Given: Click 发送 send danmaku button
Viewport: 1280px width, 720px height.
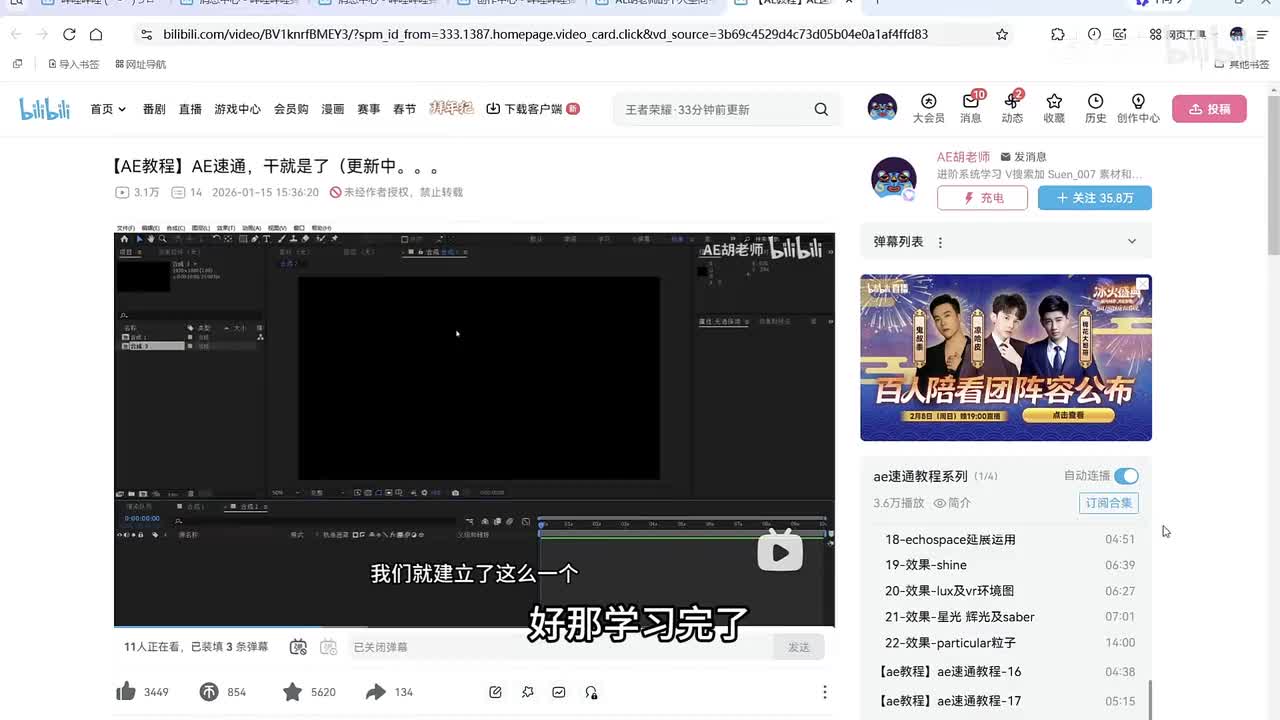Looking at the screenshot, I should pyautogui.click(x=799, y=647).
